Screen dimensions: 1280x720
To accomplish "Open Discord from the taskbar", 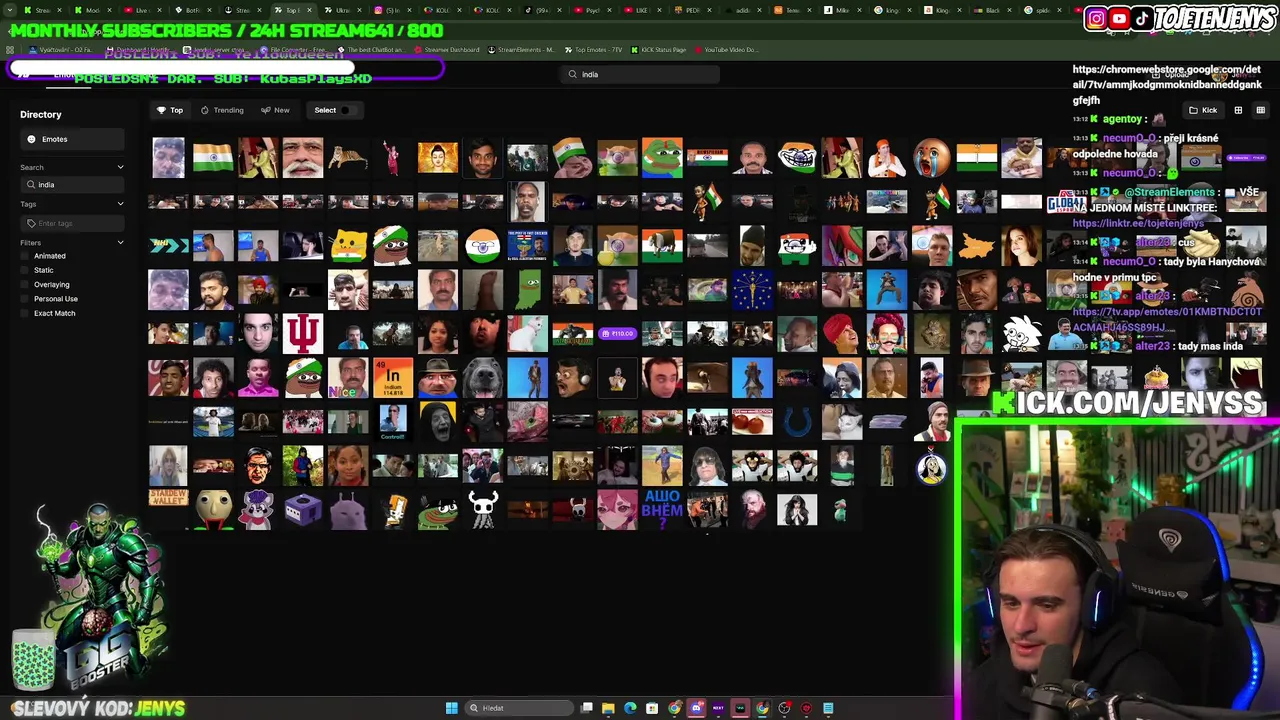I will click(696, 708).
